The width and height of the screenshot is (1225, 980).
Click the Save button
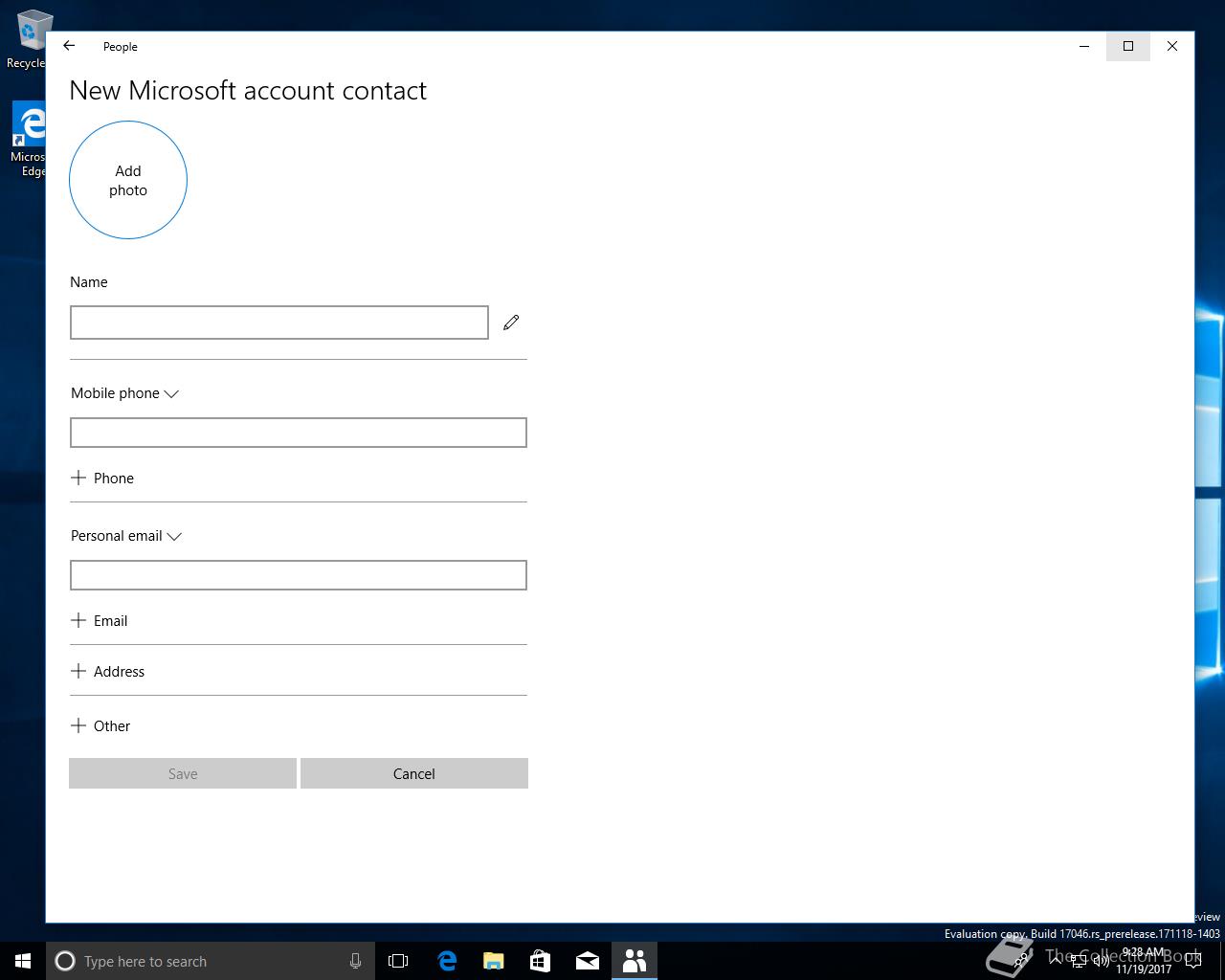click(183, 773)
